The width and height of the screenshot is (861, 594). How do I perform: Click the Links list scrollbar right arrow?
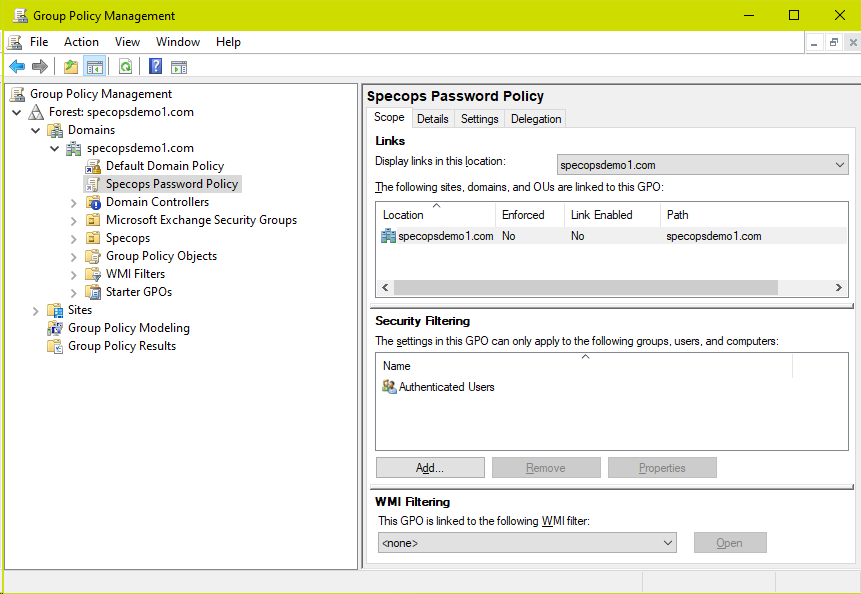(x=838, y=287)
